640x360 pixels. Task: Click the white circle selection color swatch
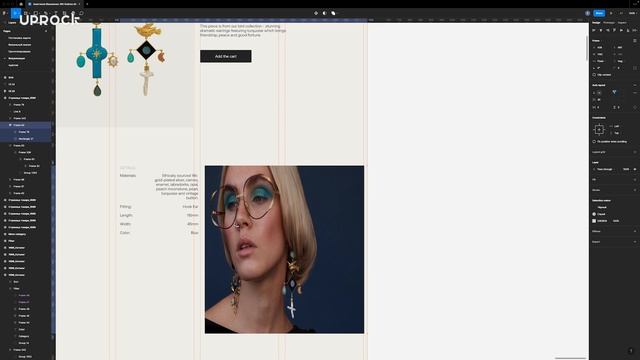click(594, 214)
